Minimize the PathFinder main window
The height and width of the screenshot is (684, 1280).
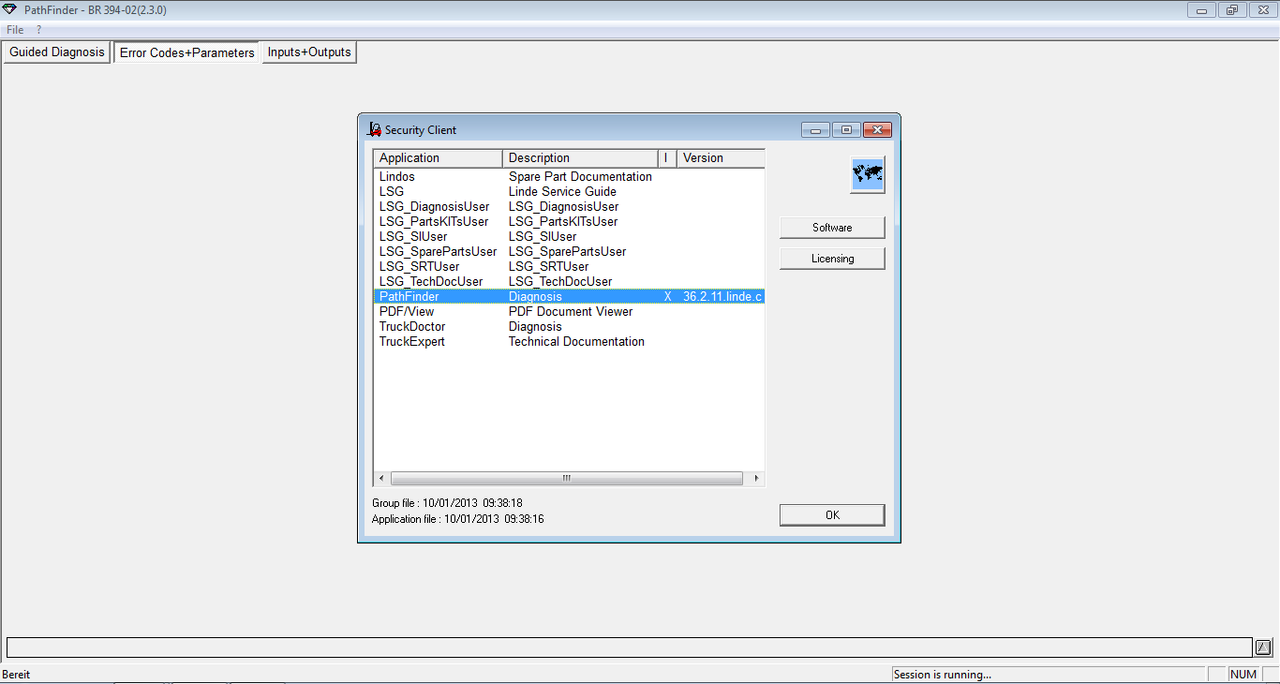(1201, 10)
